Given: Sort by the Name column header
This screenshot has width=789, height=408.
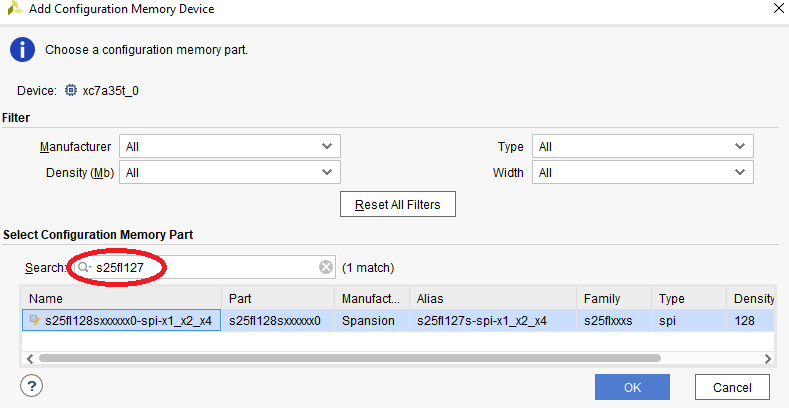Looking at the screenshot, I should [120, 298].
